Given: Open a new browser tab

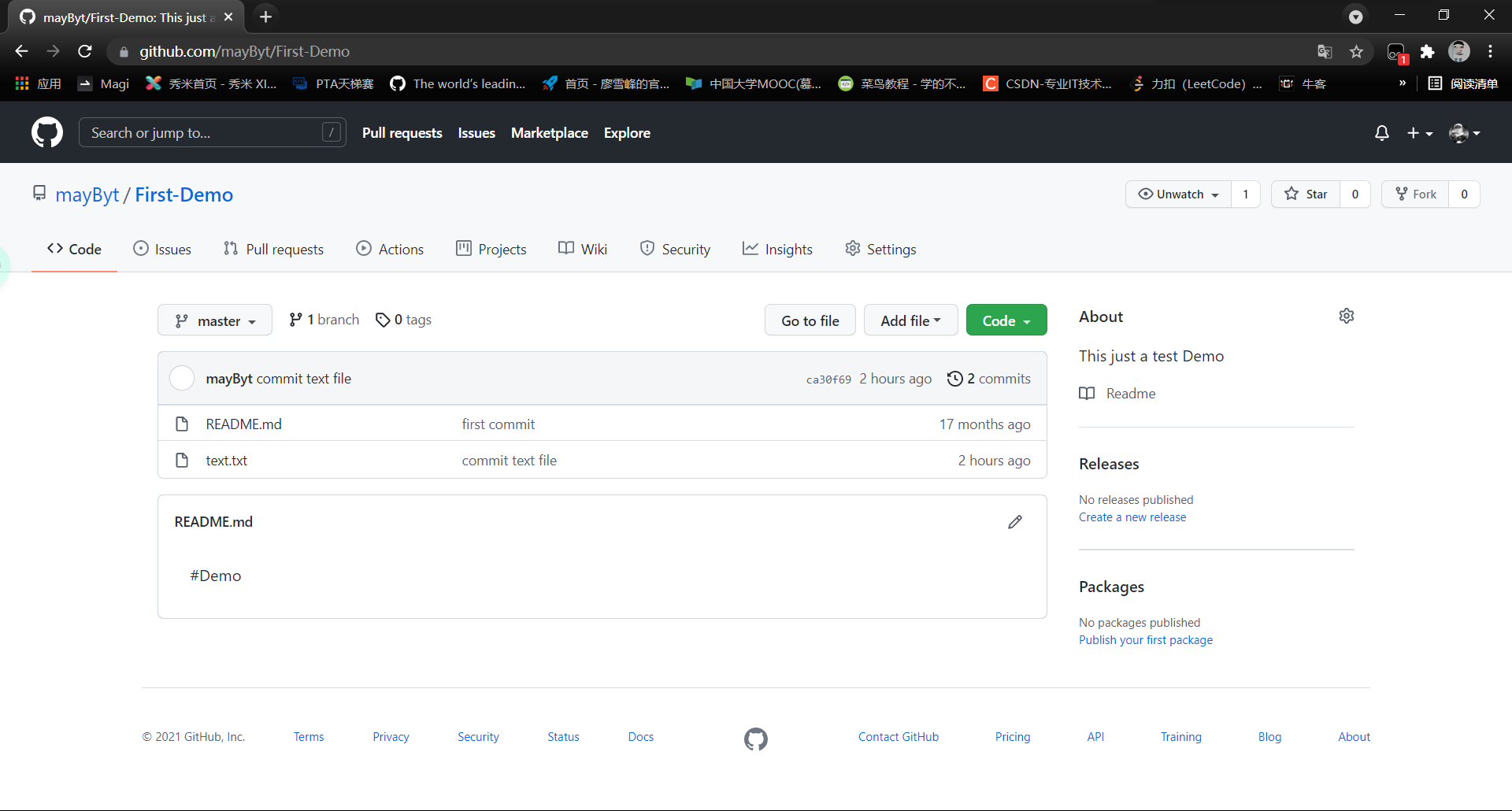Looking at the screenshot, I should [x=266, y=17].
